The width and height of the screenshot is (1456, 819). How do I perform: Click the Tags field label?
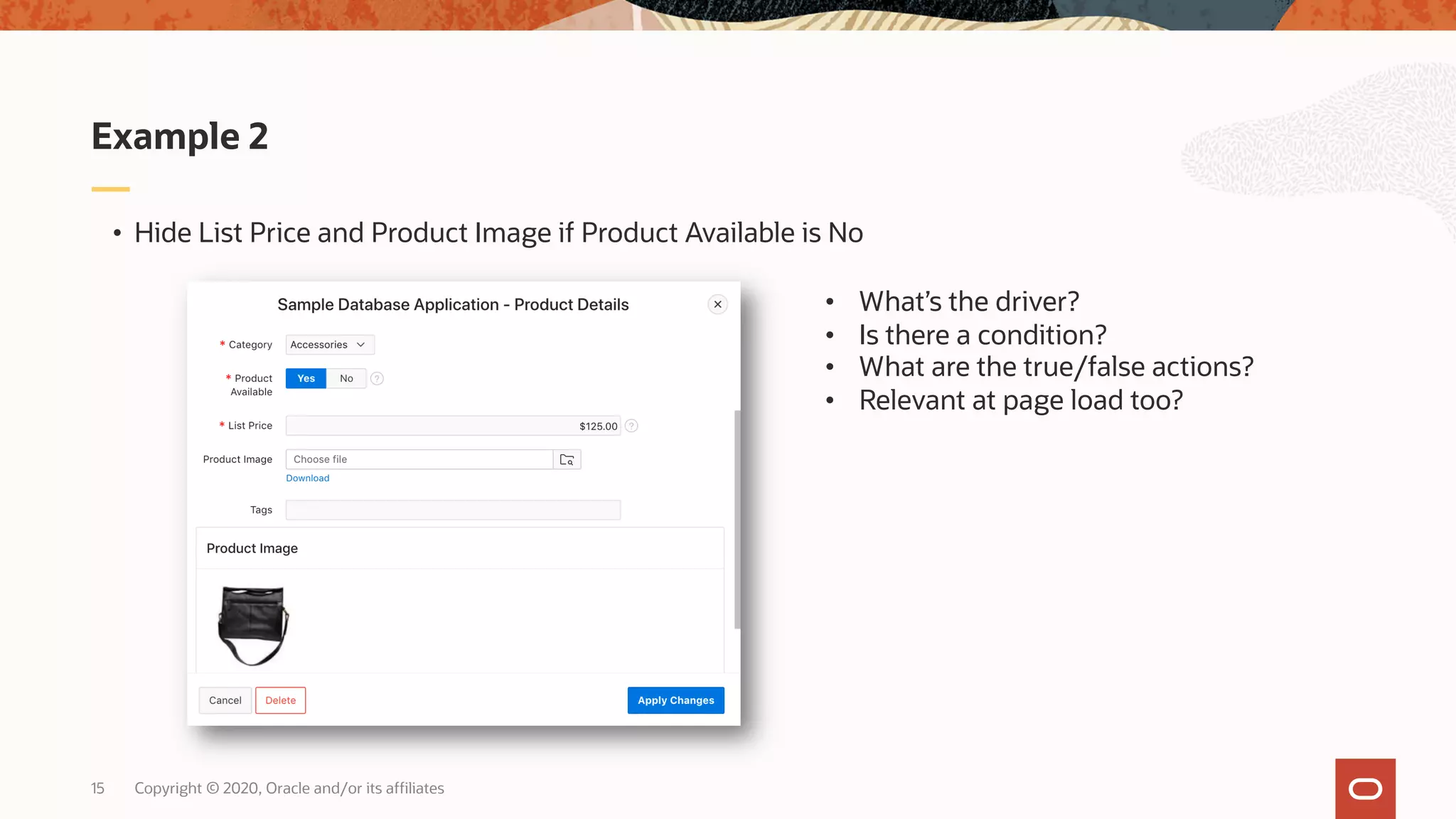pos(261,510)
